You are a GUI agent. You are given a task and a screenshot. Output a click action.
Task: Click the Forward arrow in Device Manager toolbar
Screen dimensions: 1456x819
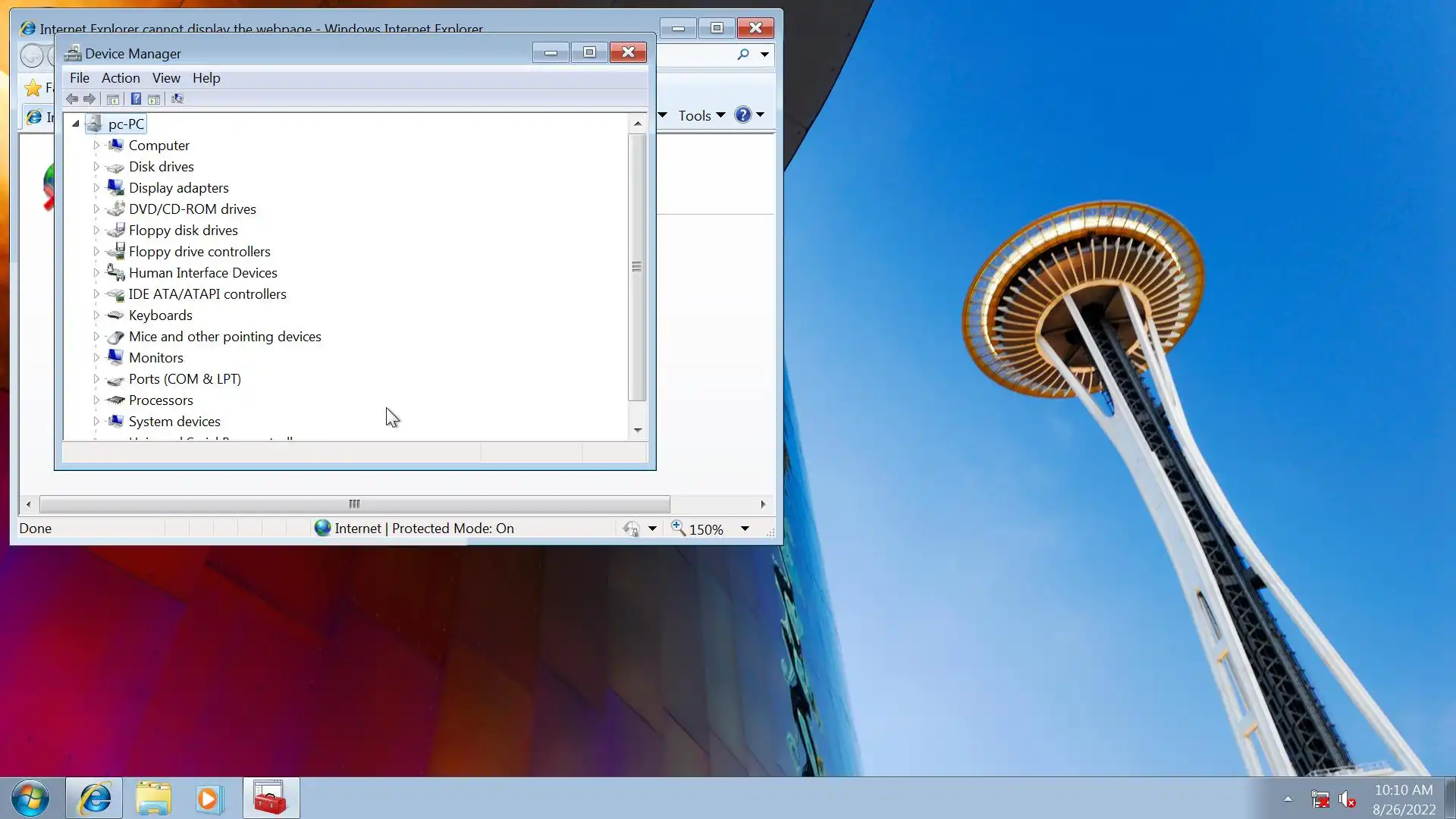(x=89, y=99)
